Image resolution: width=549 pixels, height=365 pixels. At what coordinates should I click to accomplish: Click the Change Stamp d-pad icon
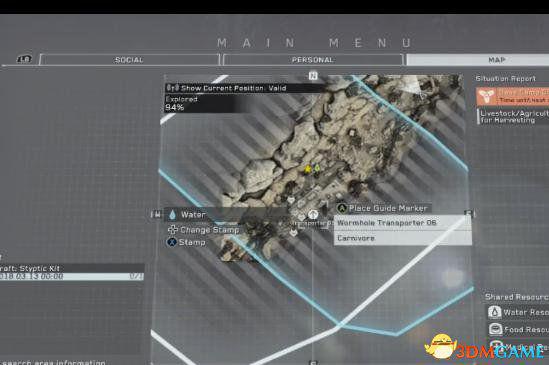pyautogui.click(x=173, y=230)
